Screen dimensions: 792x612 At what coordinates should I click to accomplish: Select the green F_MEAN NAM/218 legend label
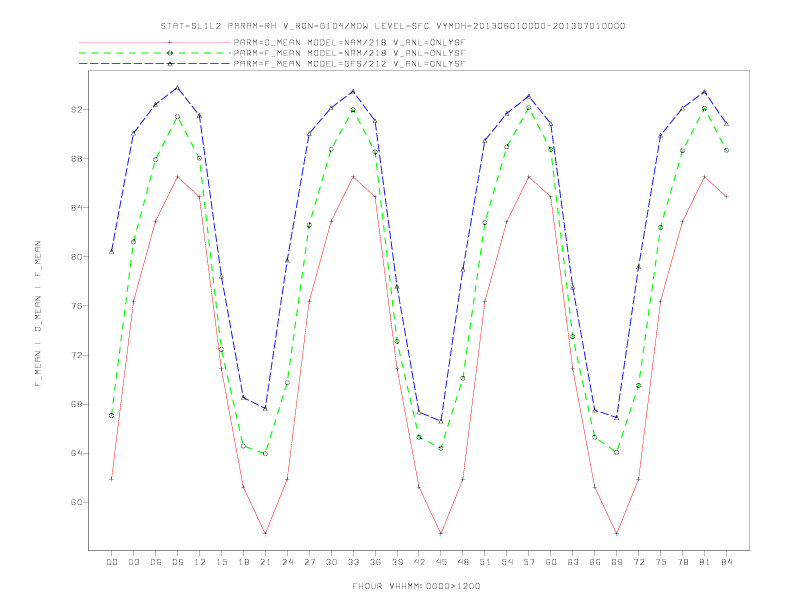349,53
